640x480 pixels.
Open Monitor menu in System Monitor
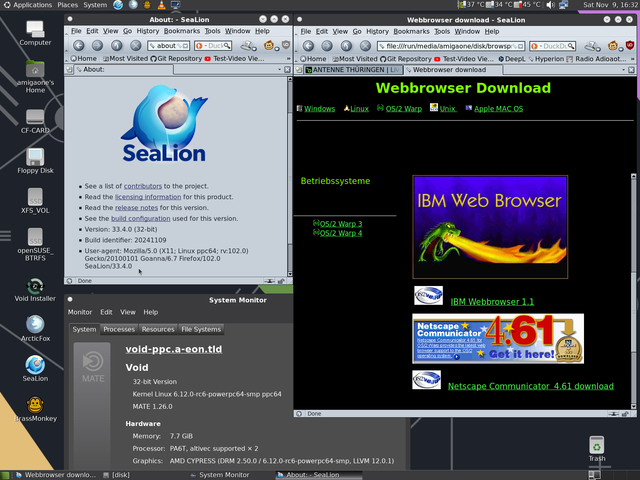80,312
